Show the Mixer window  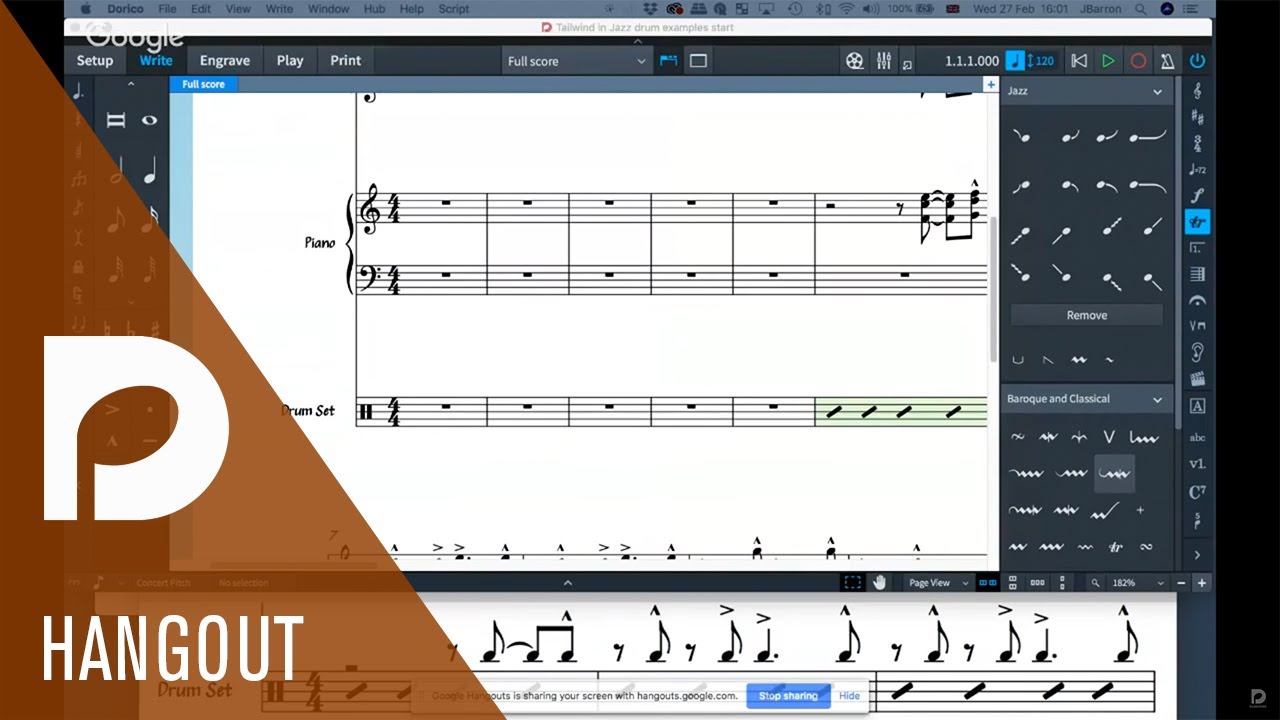pos(884,61)
